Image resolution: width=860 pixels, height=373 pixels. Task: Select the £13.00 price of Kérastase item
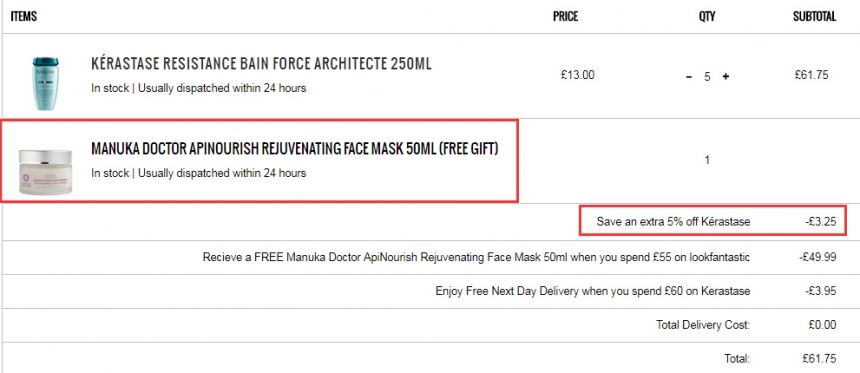(577, 75)
